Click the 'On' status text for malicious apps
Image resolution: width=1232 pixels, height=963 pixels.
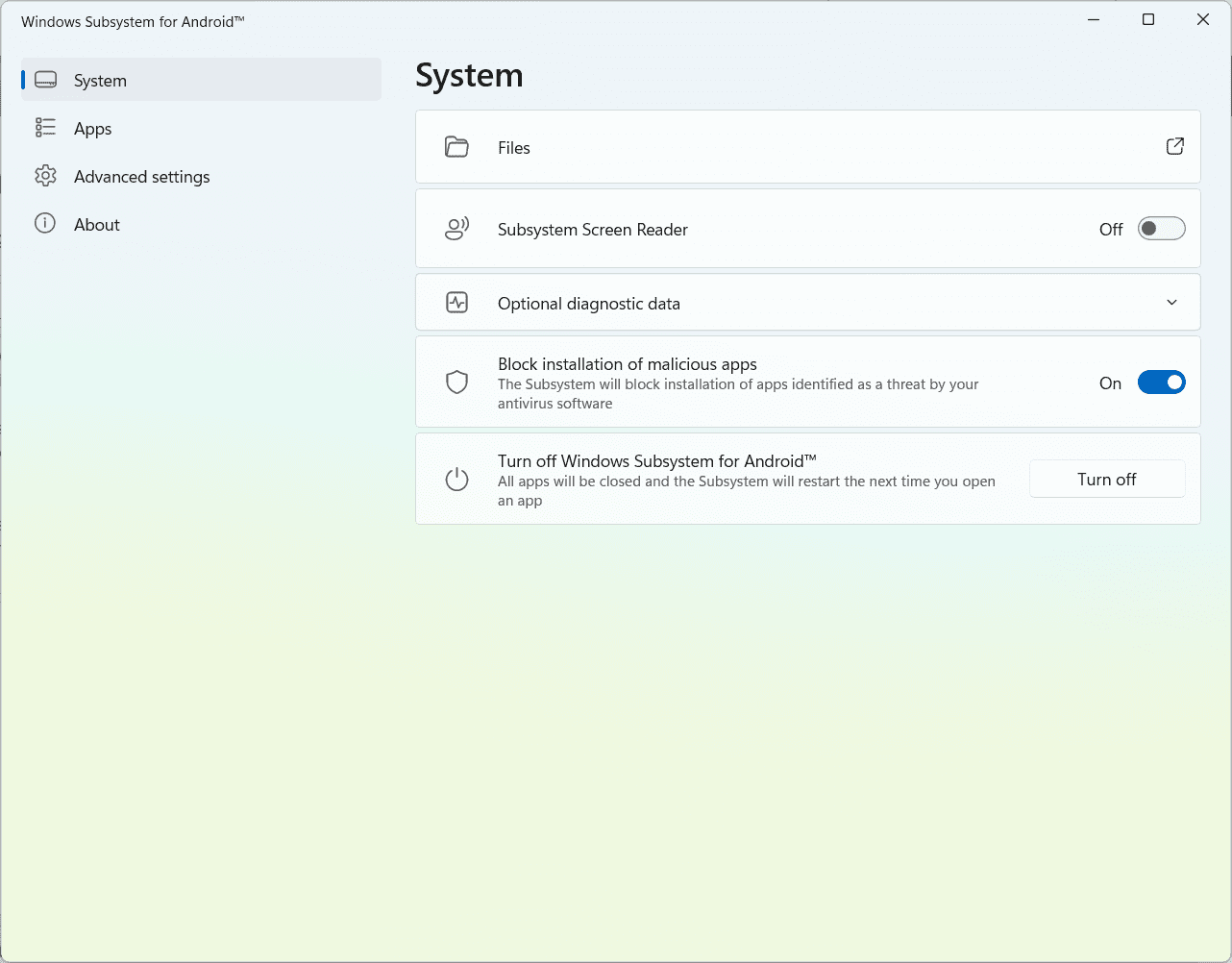point(1110,383)
